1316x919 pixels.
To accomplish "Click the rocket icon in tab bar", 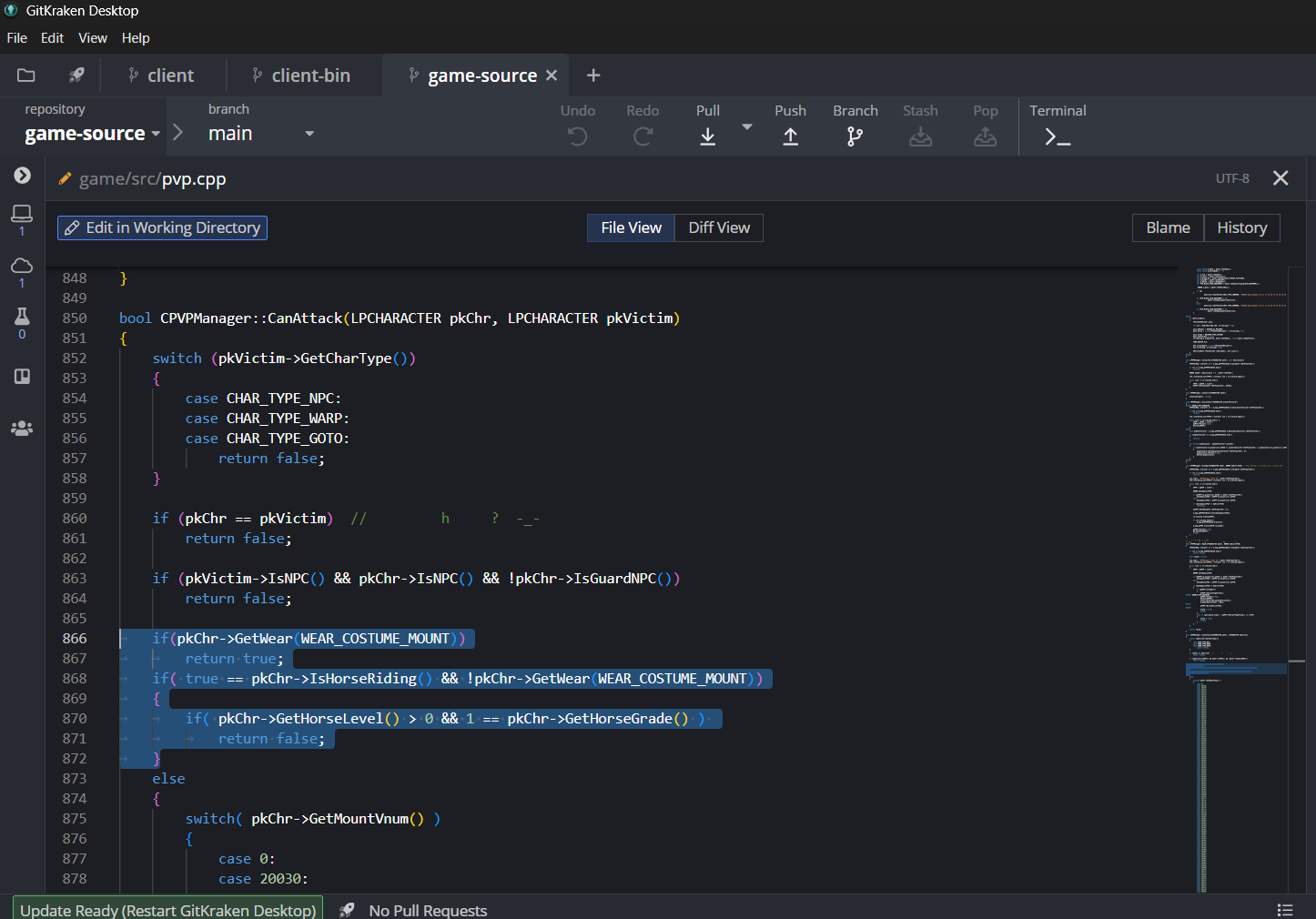I will point(76,76).
